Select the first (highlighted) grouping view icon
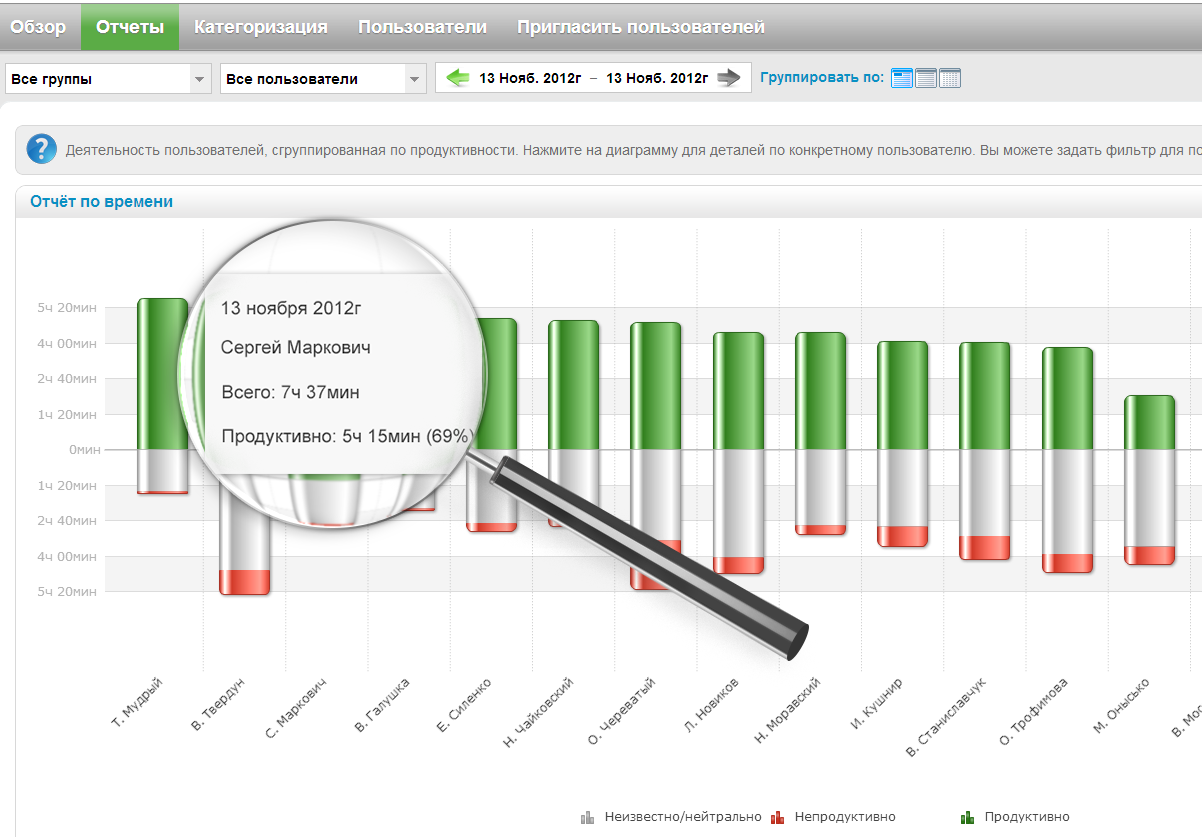 pos(902,78)
